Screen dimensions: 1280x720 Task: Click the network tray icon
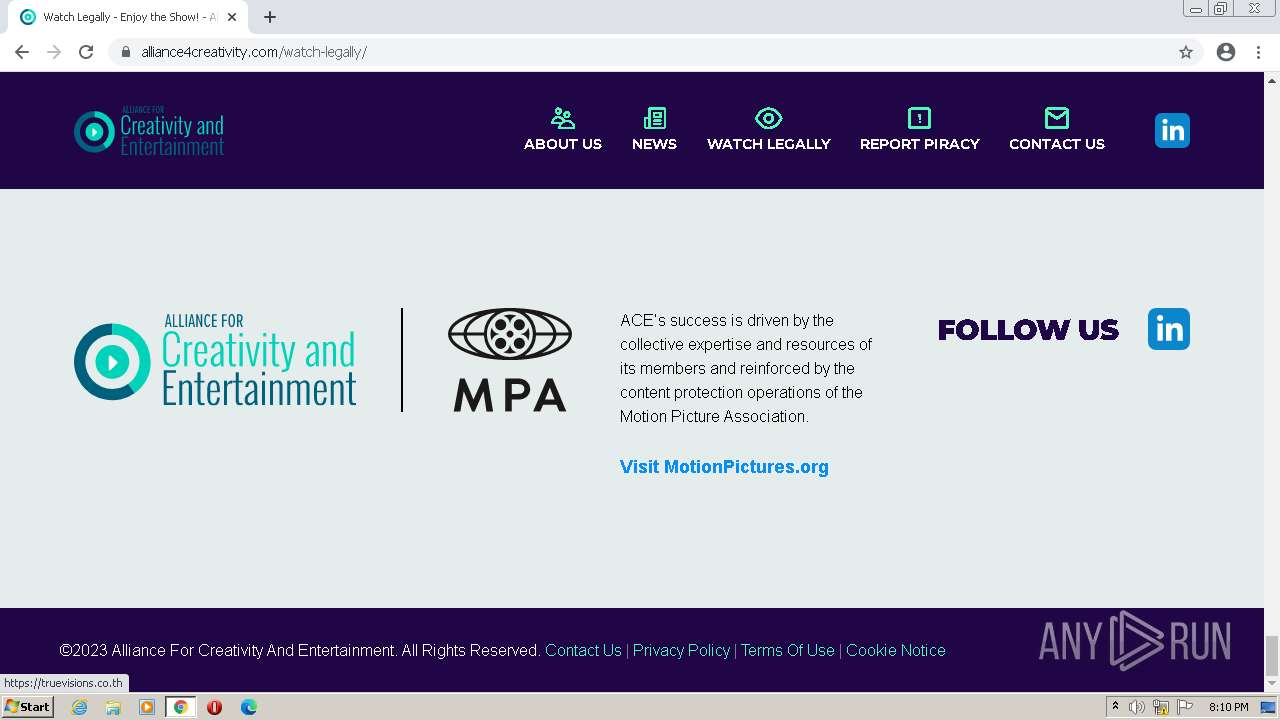tap(1160, 707)
